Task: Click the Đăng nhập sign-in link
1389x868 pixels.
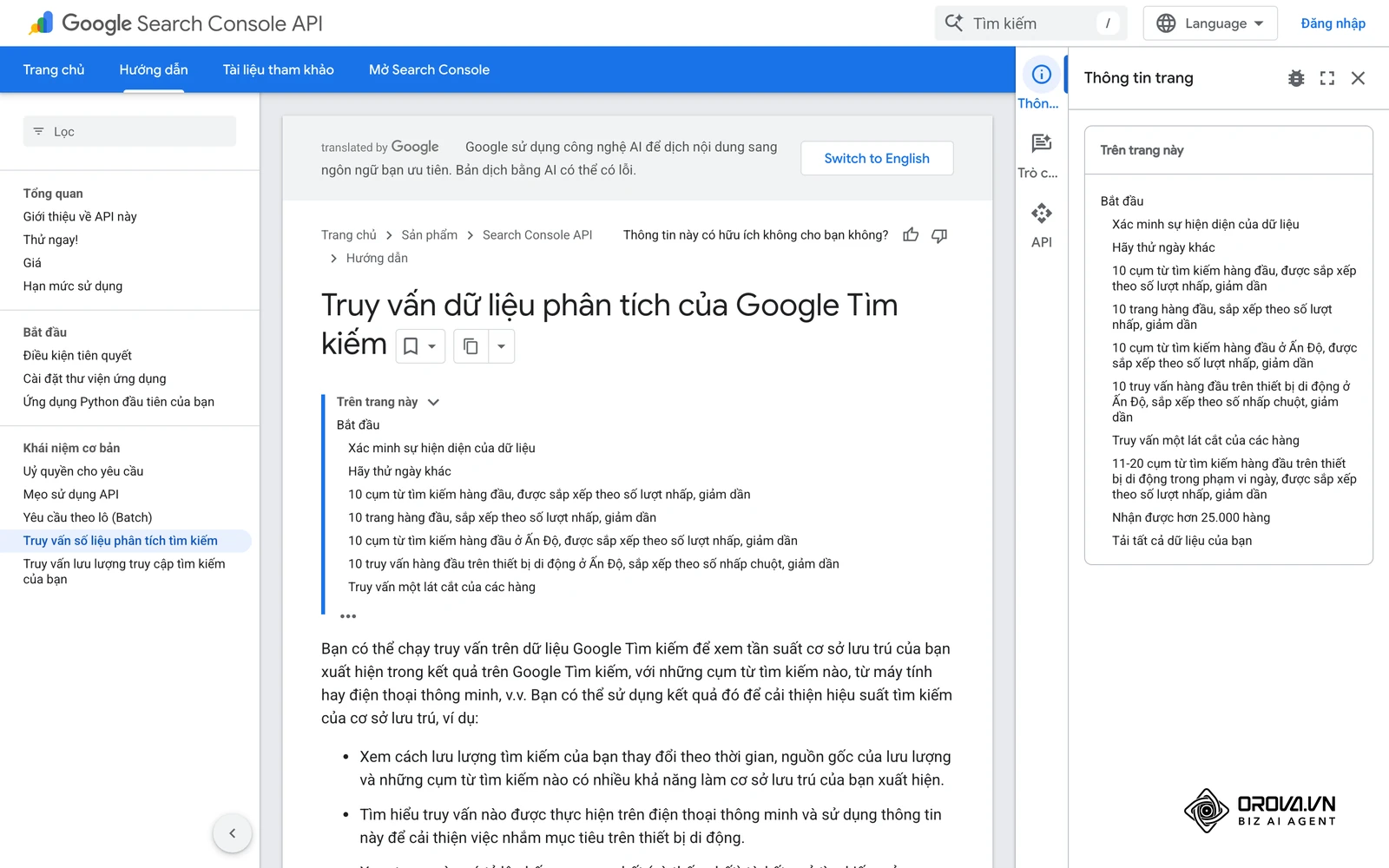Action: 1333,23
